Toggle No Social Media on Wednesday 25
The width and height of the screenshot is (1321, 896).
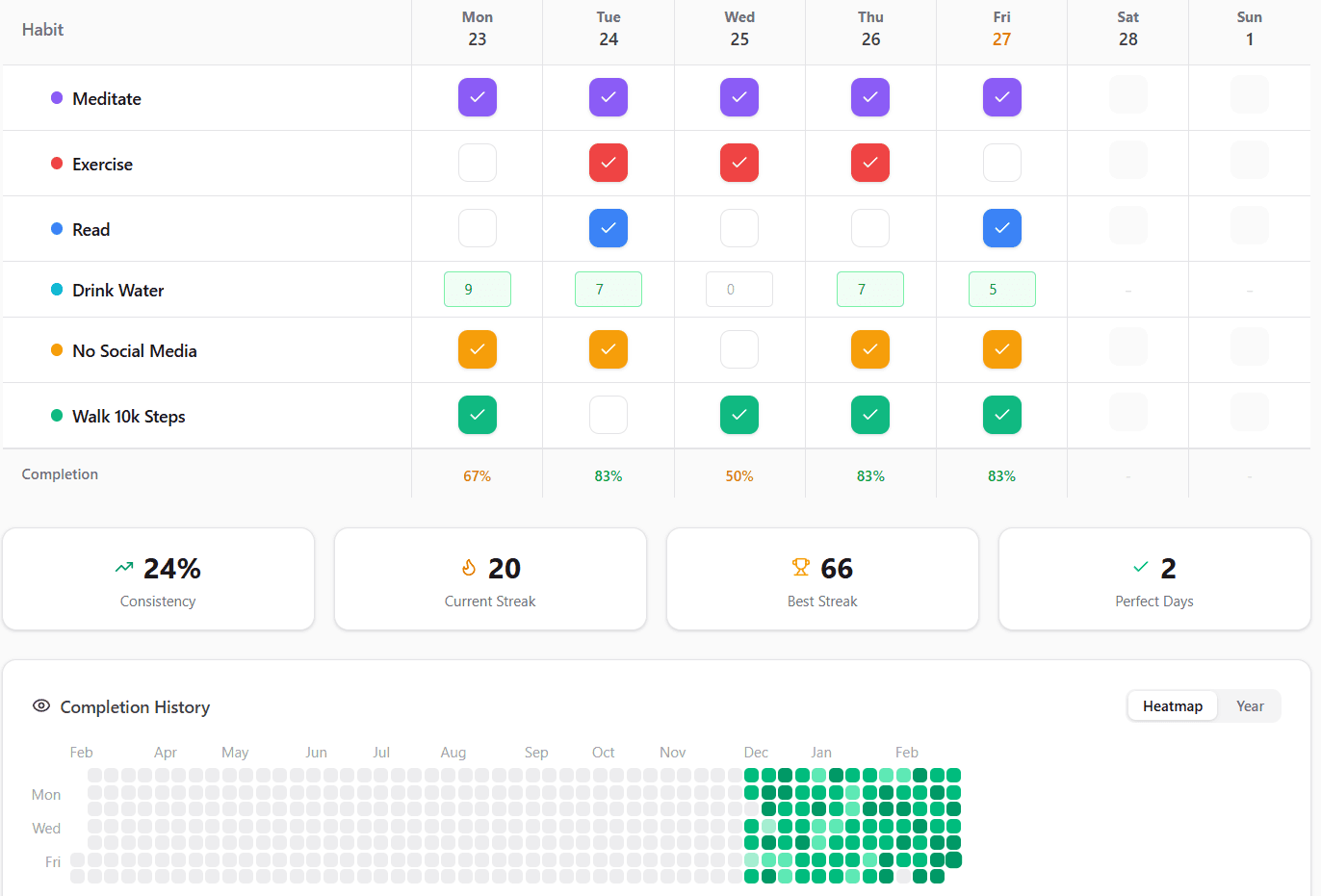click(738, 348)
